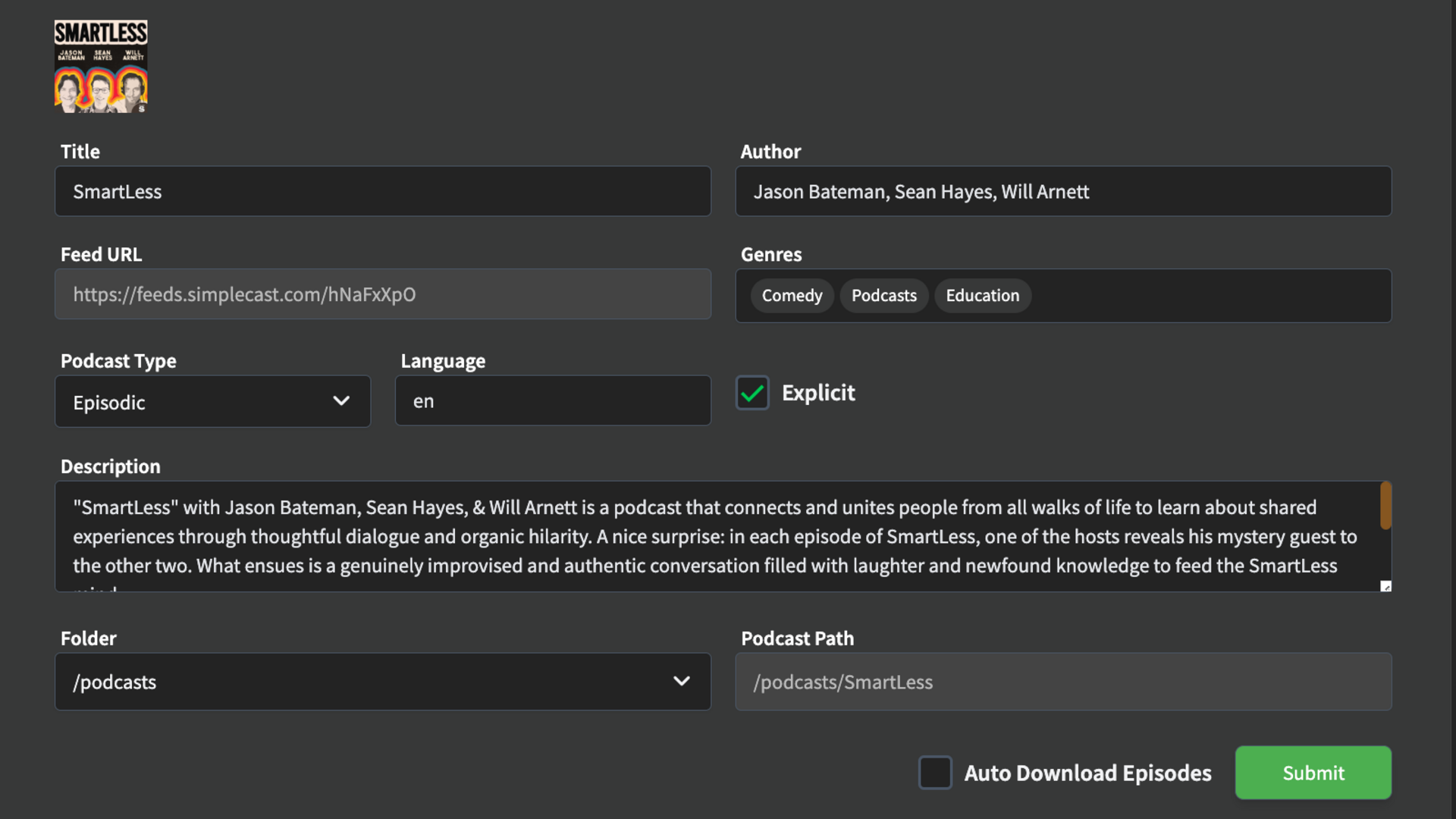Focus the Title field containing SmartLess
This screenshot has height=819, width=1456.
pos(383,191)
